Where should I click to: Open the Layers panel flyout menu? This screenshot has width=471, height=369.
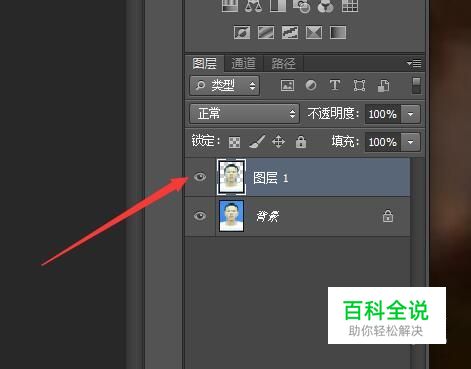tap(414, 63)
